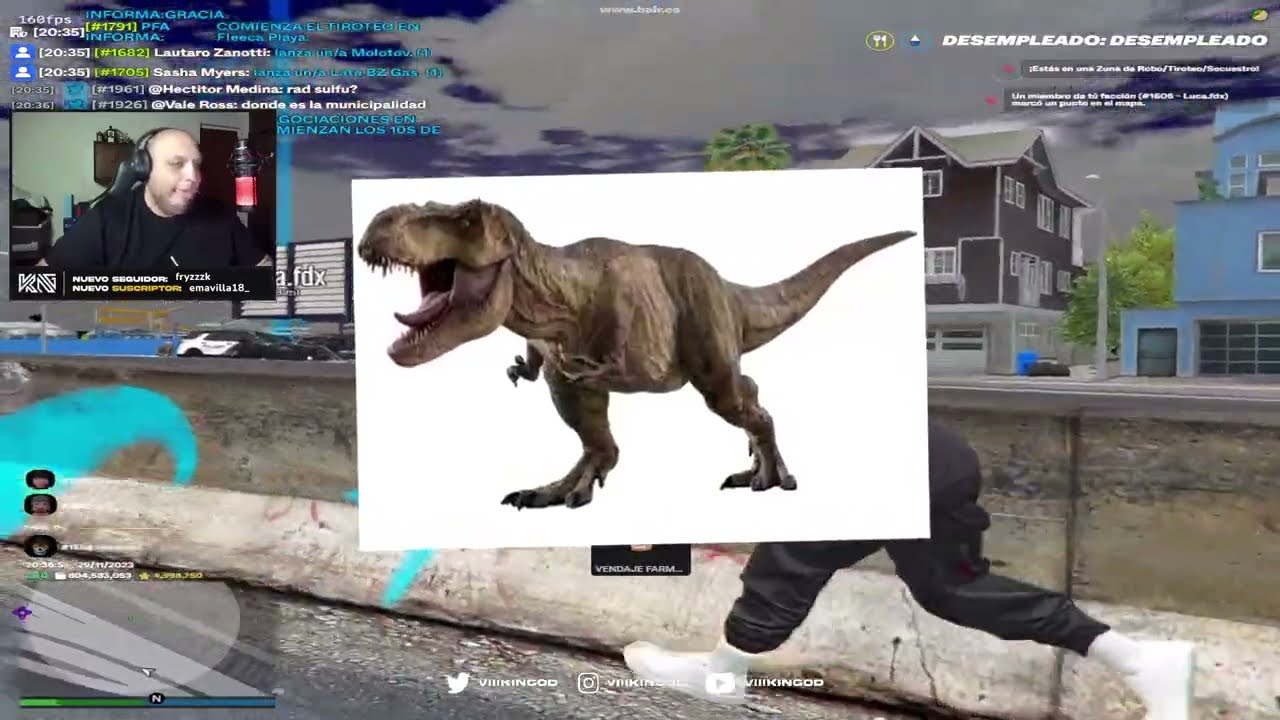Click the user avatar icon beside Lautaro Zanotti
Viewport: 1280px width, 720px height.
click(x=21, y=54)
